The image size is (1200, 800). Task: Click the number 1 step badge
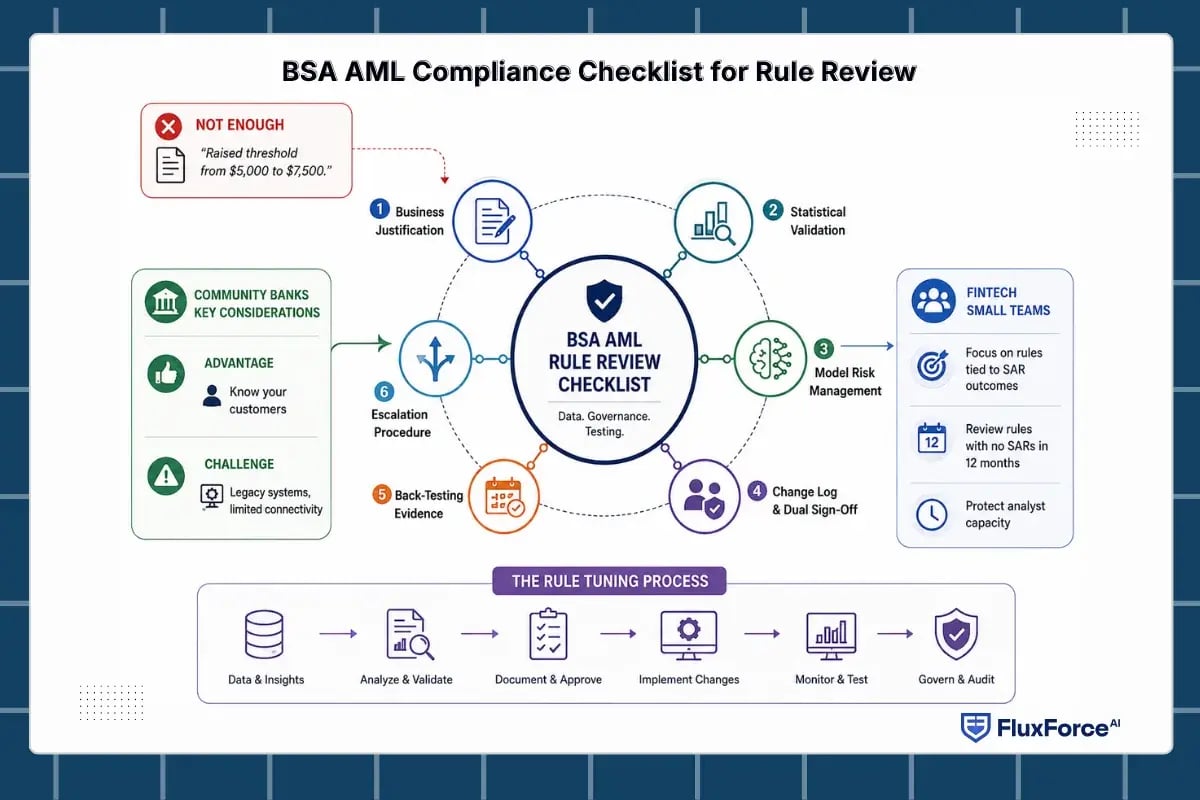point(378,208)
